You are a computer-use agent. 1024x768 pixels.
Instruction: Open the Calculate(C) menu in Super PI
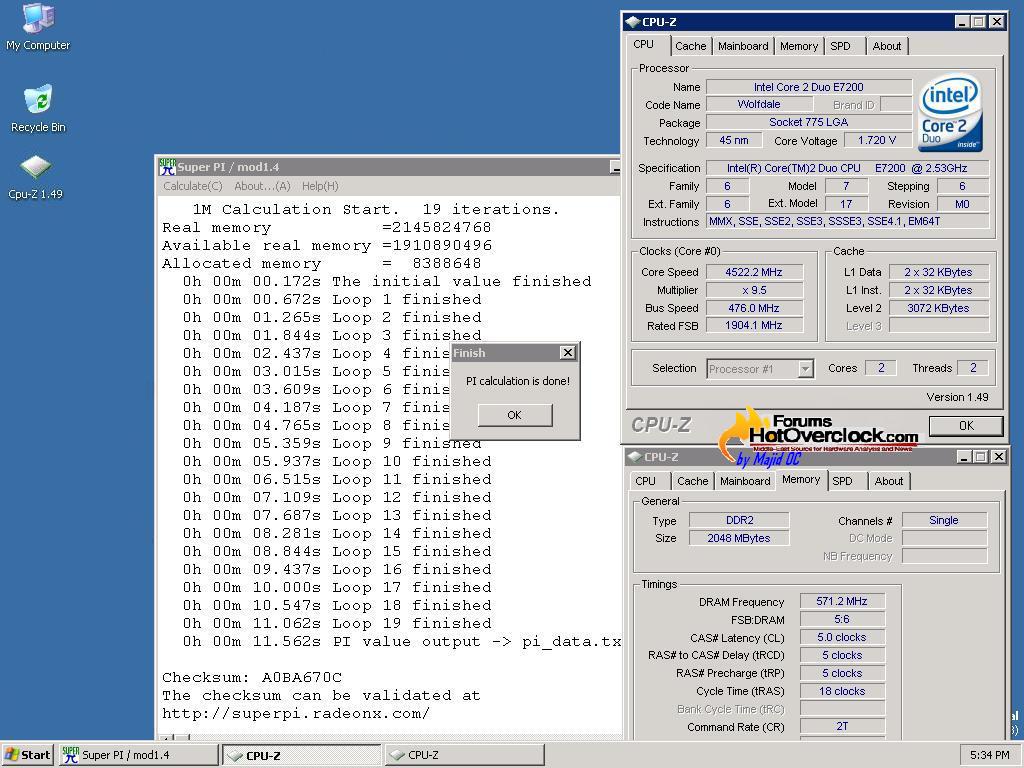coord(193,186)
